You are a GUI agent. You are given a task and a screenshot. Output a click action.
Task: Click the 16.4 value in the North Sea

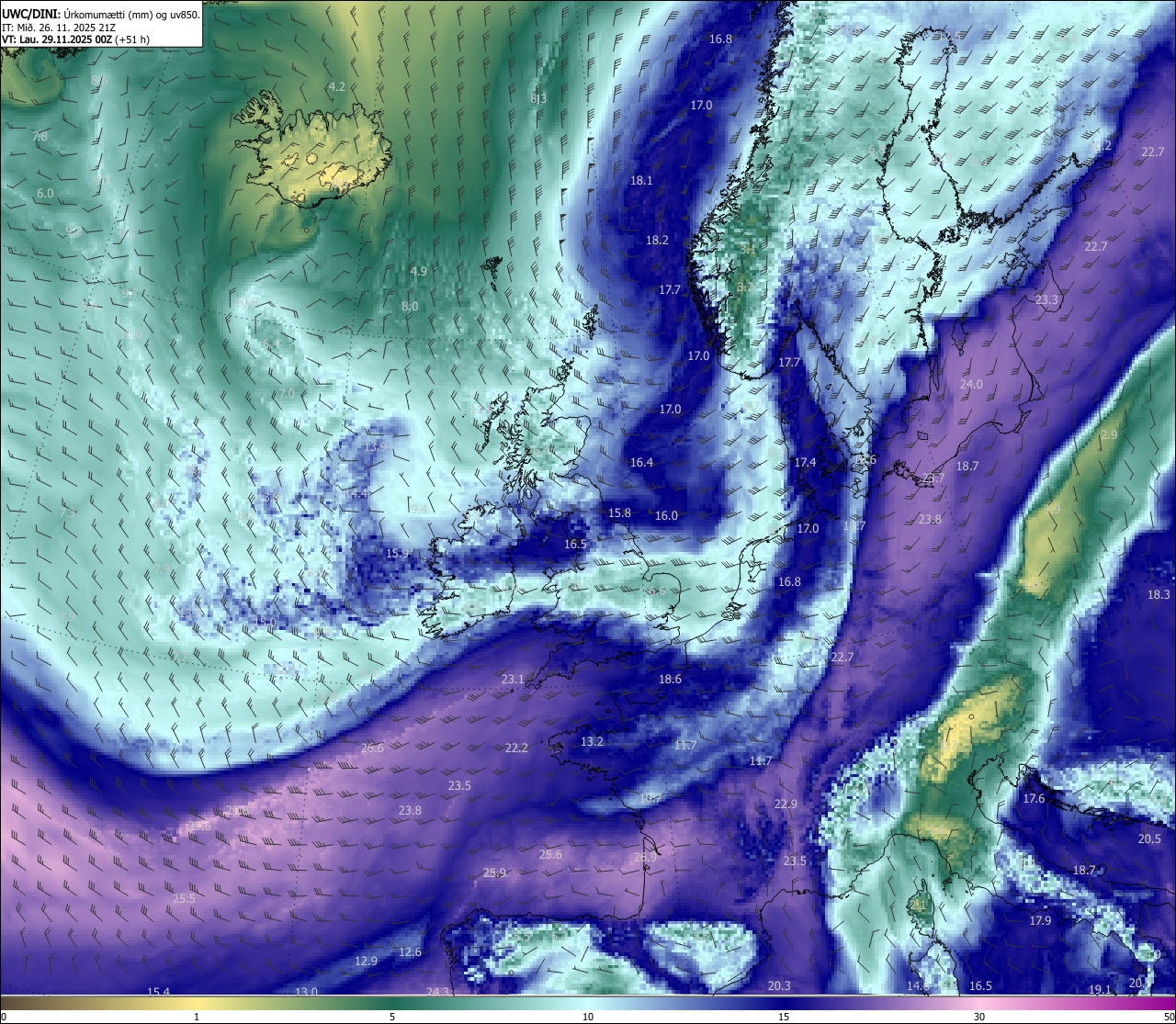(x=641, y=462)
